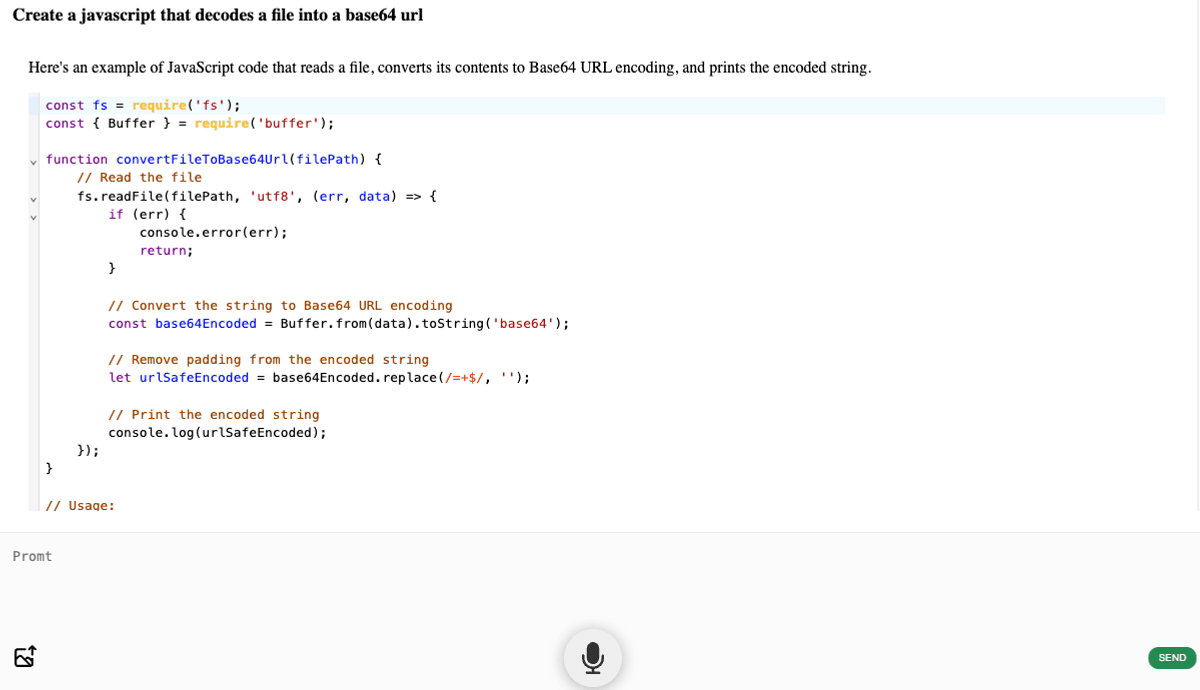Place cursor on the require('fs') line
1200x690 pixels.
[x=142, y=105]
